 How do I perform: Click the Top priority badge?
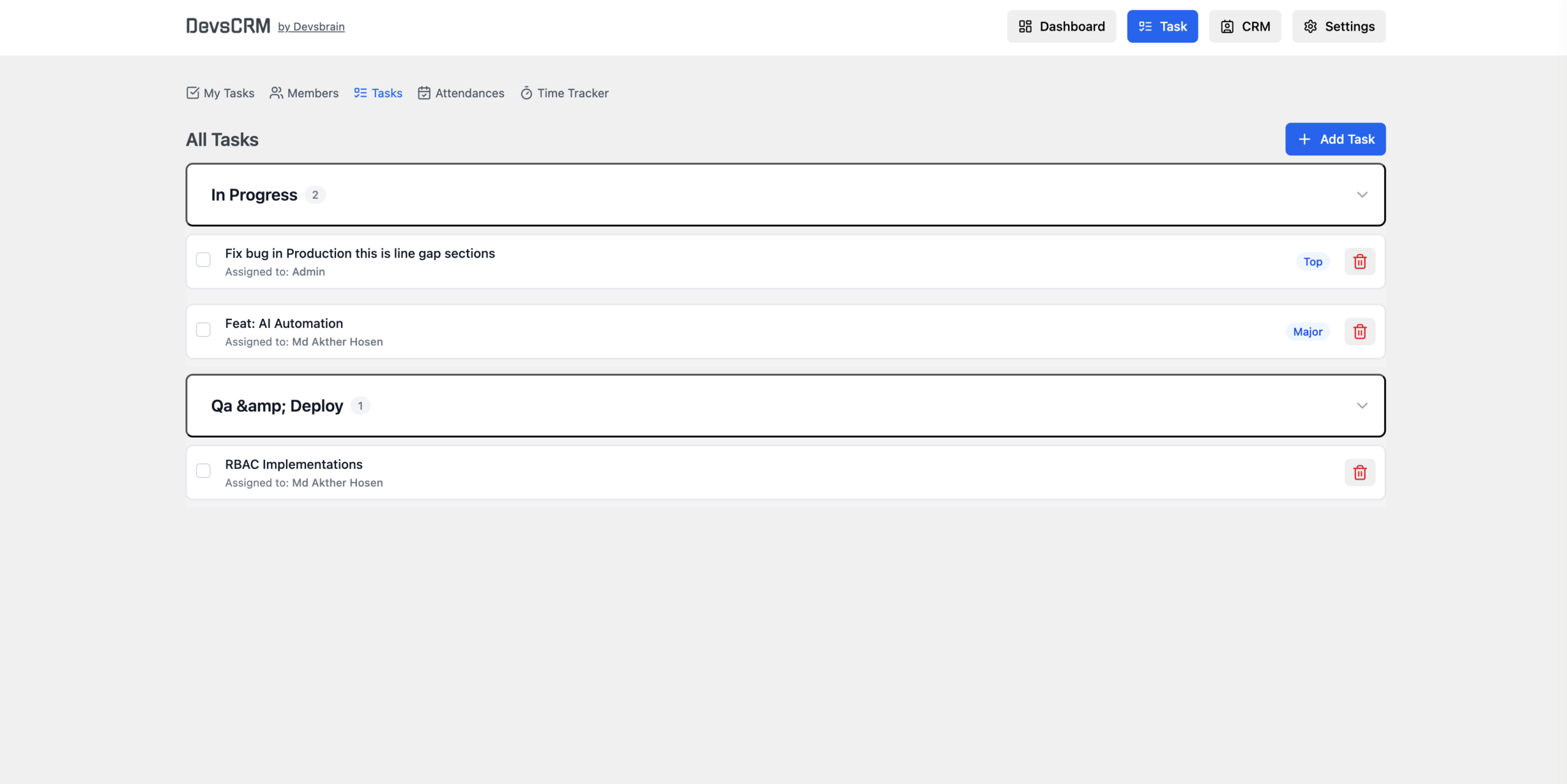point(1312,262)
